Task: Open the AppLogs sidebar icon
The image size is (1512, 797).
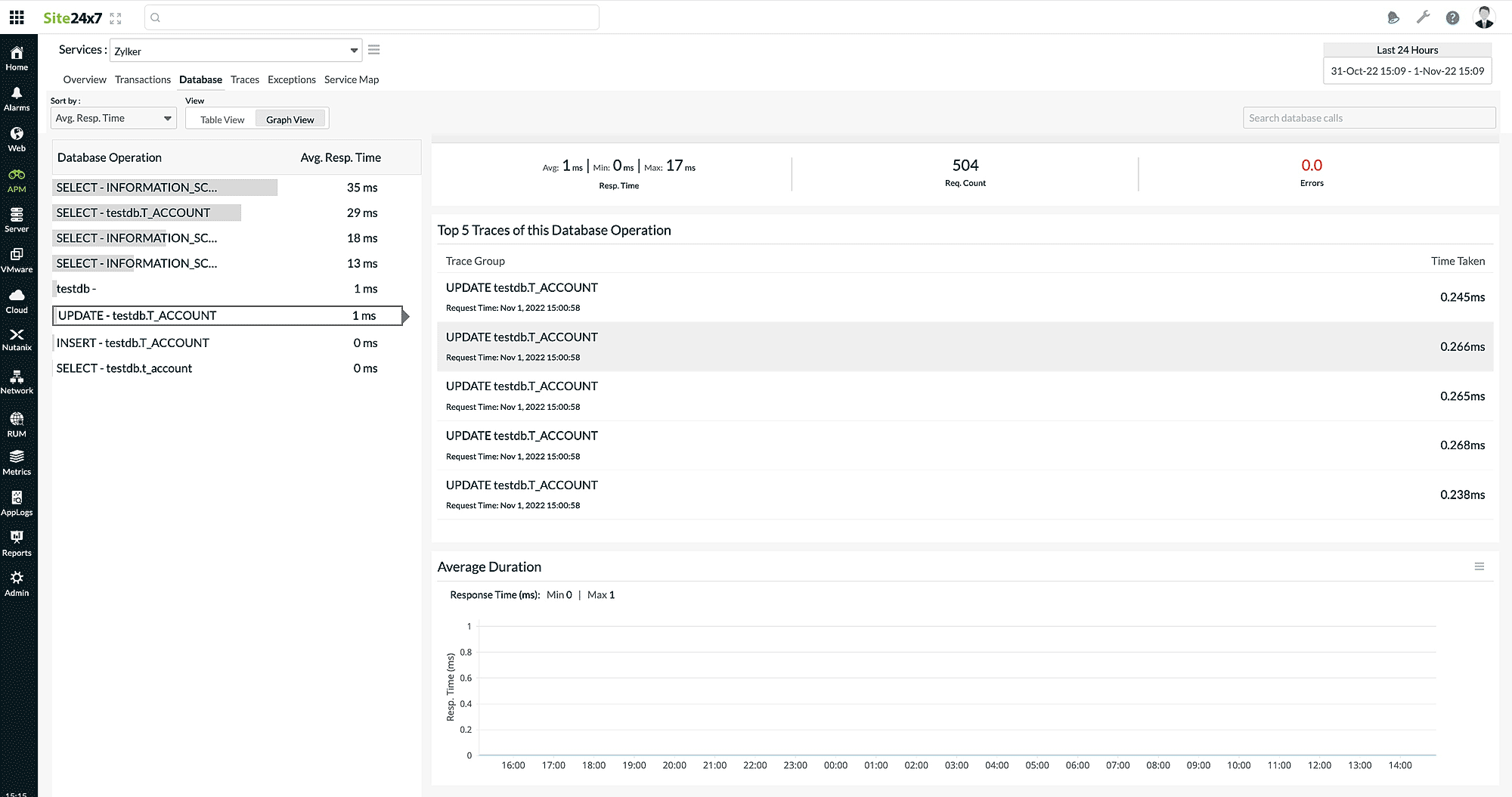Action: tap(17, 503)
